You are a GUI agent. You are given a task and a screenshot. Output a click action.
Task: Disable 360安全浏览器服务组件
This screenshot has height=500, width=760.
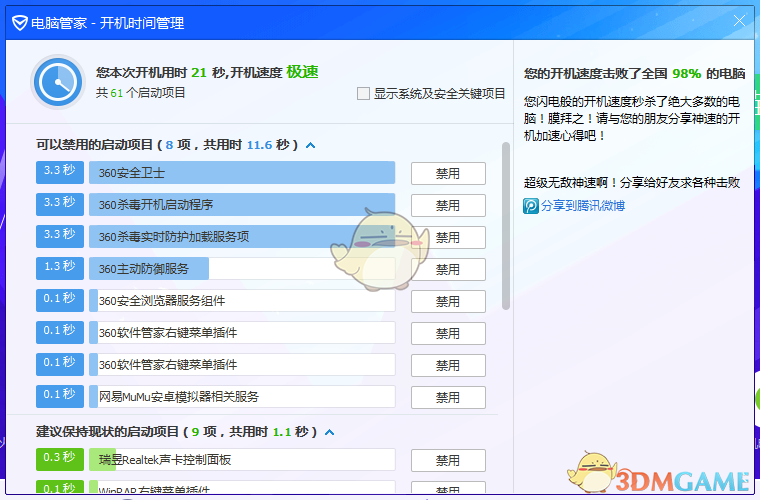448,301
